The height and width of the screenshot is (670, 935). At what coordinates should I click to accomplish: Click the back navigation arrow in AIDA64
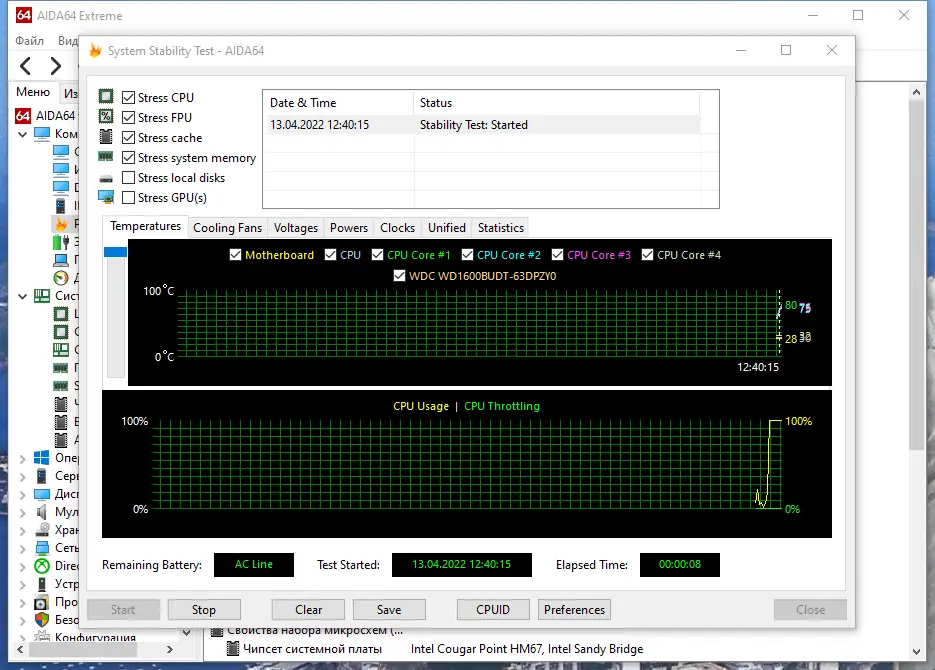click(25, 66)
